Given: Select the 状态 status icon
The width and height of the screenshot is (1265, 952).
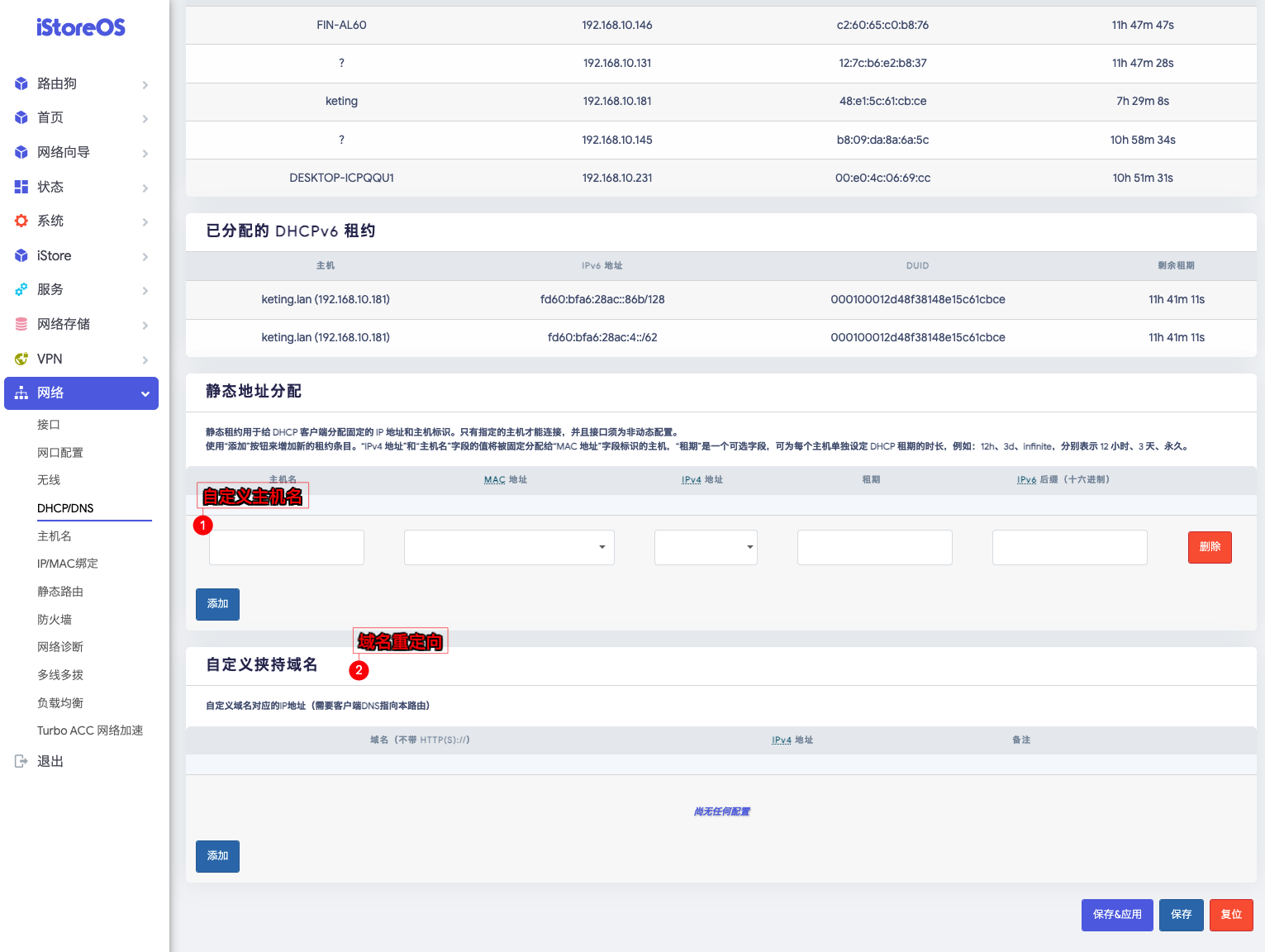Looking at the screenshot, I should pyautogui.click(x=21, y=187).
